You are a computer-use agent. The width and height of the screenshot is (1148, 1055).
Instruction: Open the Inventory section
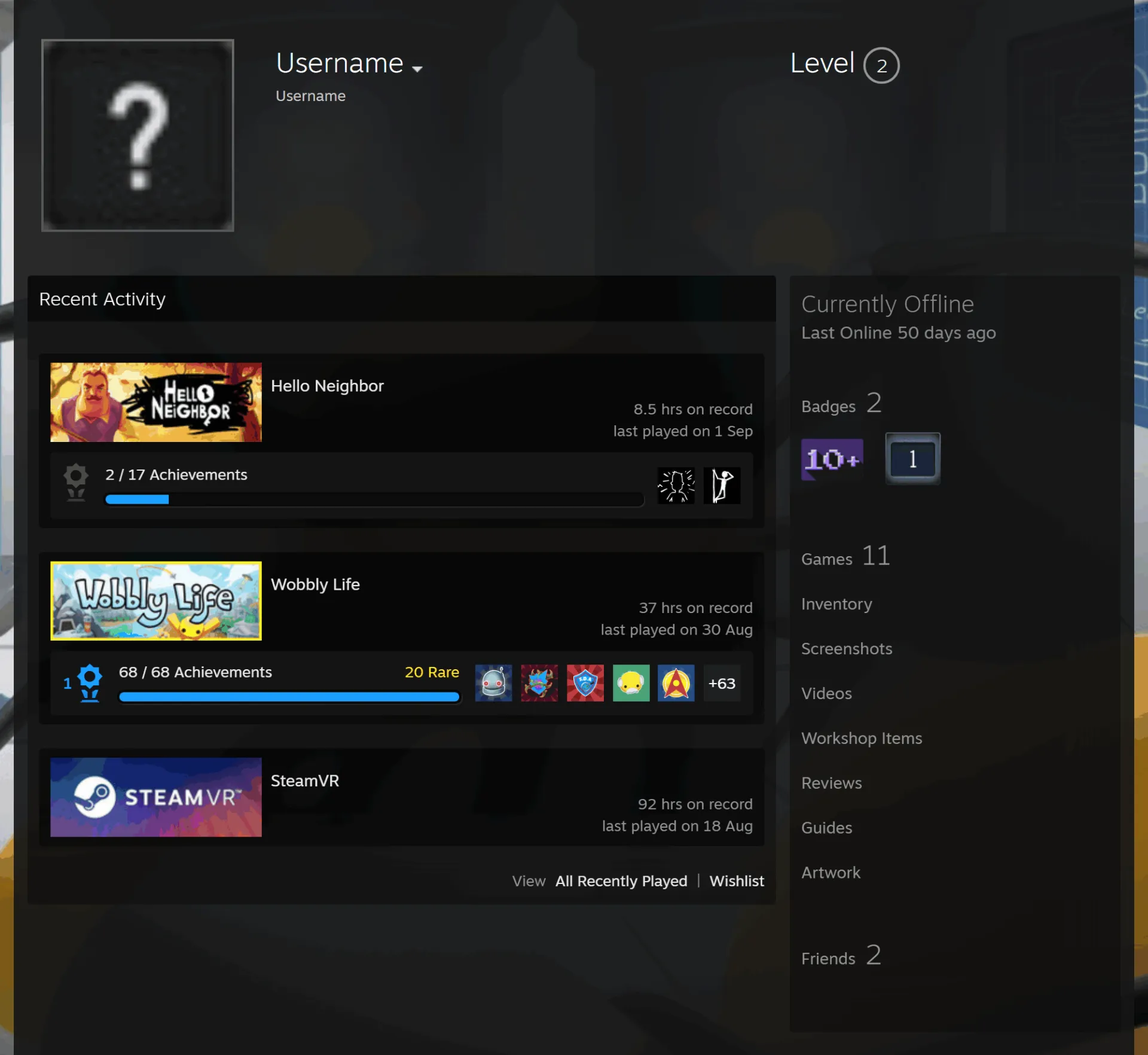click(836, 604)
